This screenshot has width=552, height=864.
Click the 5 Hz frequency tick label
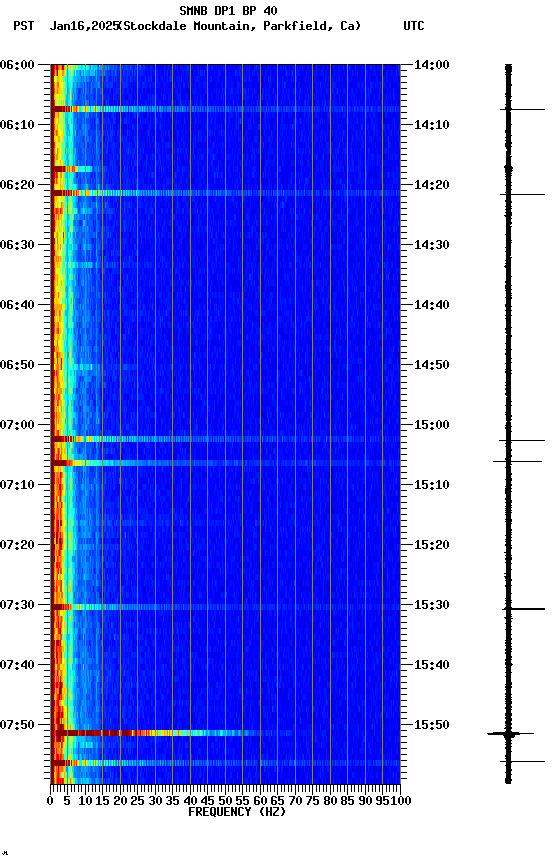click(67, 801)
